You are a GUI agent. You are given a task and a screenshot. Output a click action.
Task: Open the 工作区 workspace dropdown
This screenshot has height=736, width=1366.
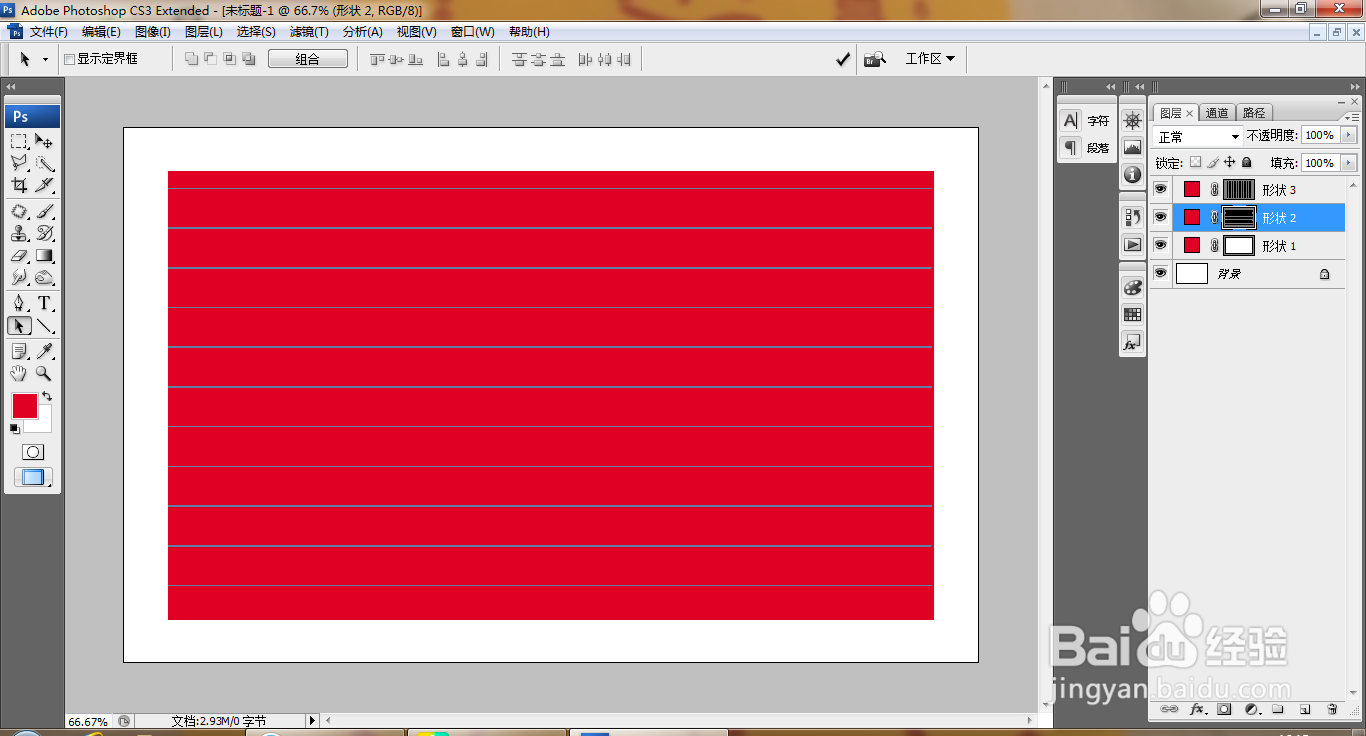[x=930, y=59]
